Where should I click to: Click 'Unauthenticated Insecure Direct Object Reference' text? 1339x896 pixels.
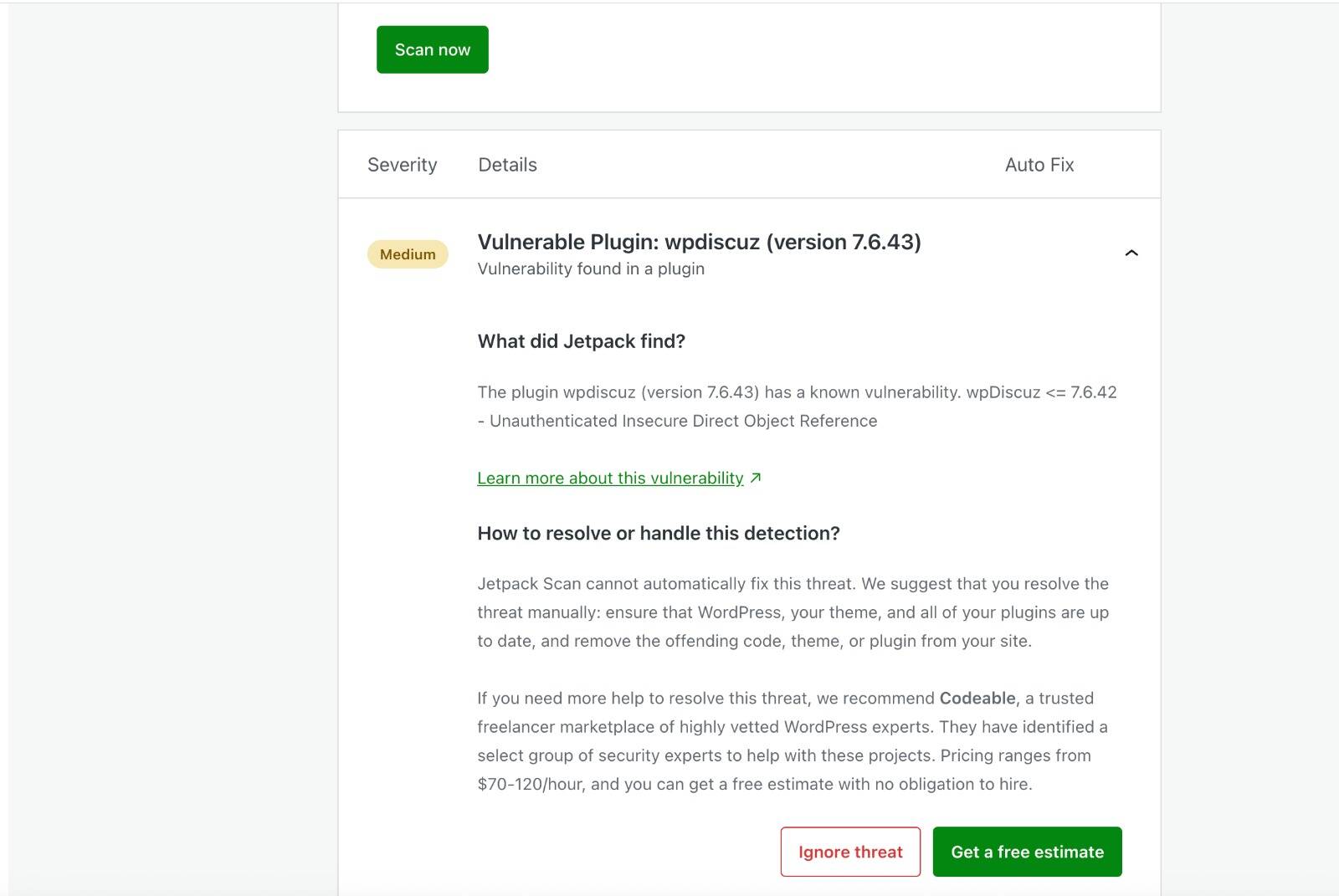point(683,421)
